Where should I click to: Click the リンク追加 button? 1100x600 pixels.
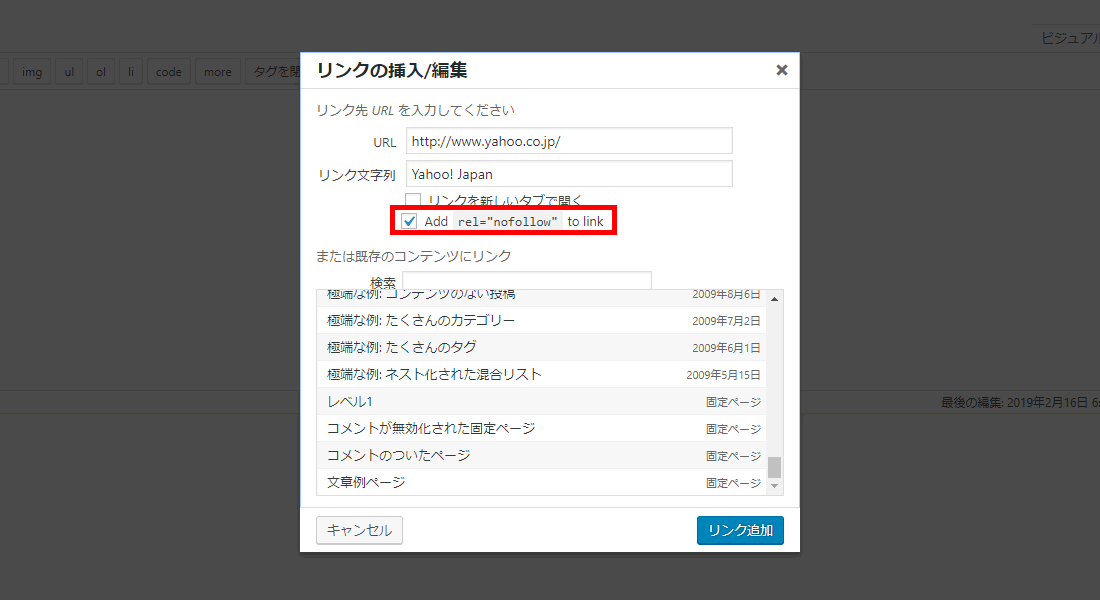click(740, 530)
